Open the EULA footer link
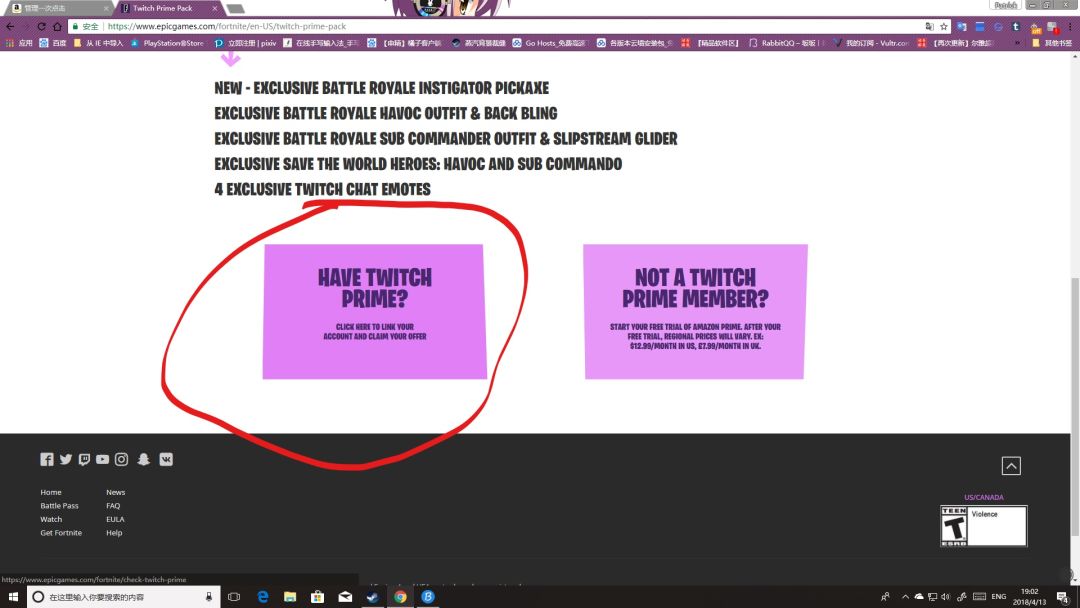 pyautogui.click(x=115, y=519)
